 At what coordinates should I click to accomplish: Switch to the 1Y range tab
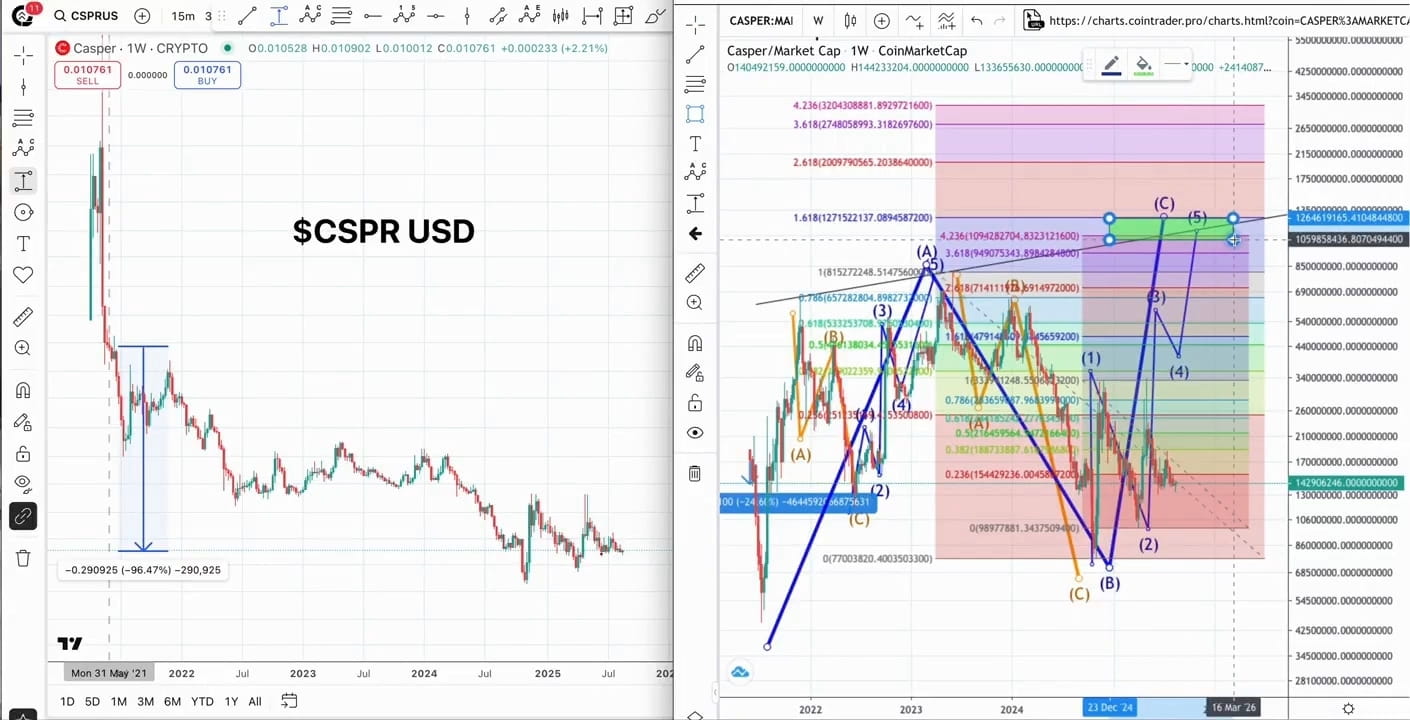click(231, 701)
